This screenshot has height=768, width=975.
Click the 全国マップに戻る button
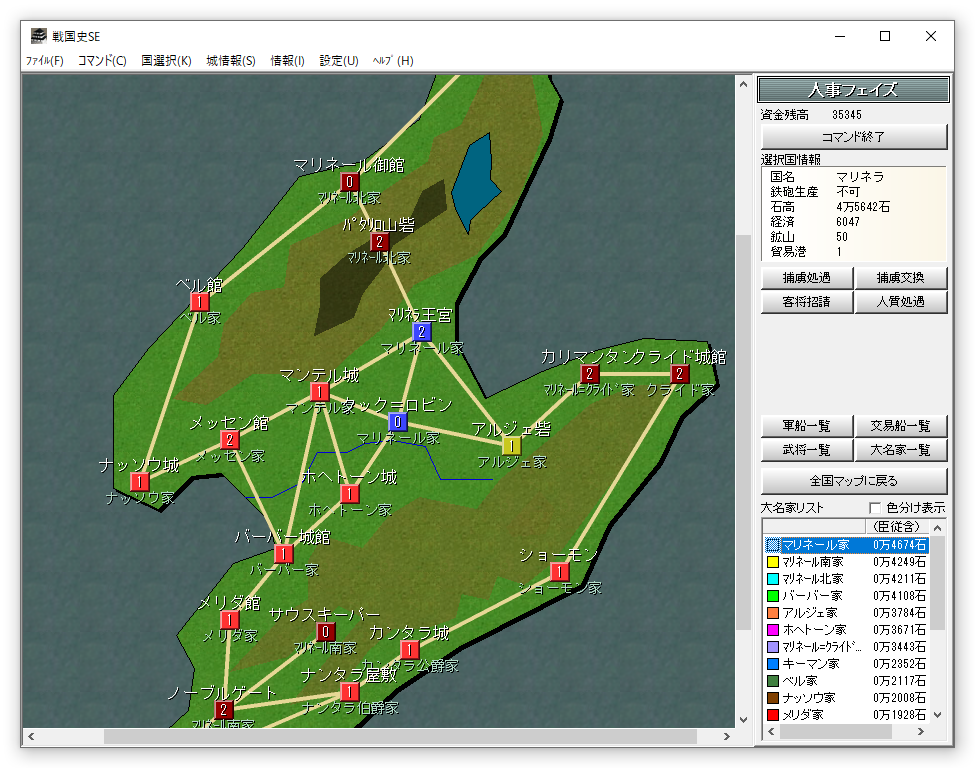point(854,481)
